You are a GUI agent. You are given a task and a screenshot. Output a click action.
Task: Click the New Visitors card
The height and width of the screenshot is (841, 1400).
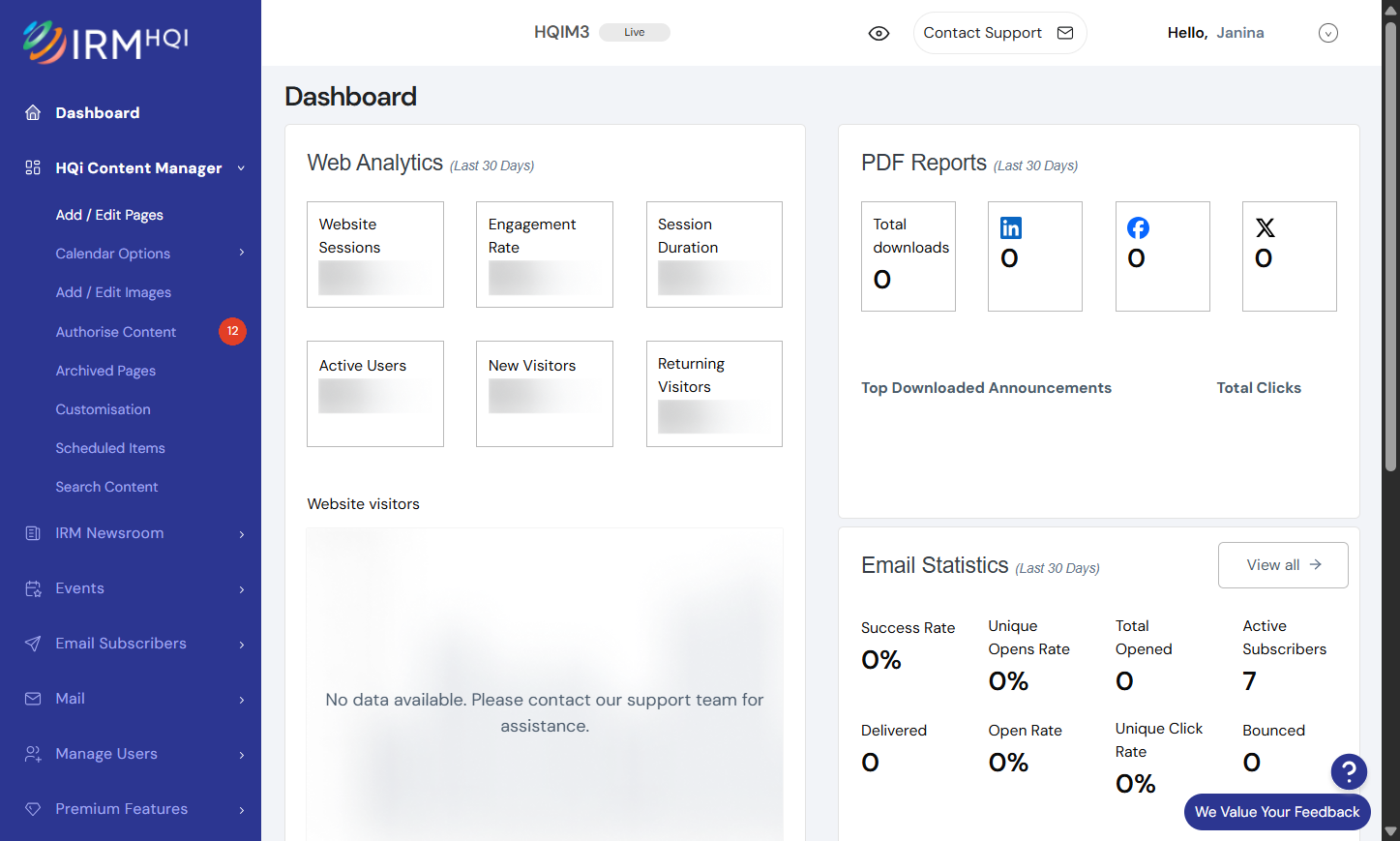pyautogui.click(x=545, y=394)
